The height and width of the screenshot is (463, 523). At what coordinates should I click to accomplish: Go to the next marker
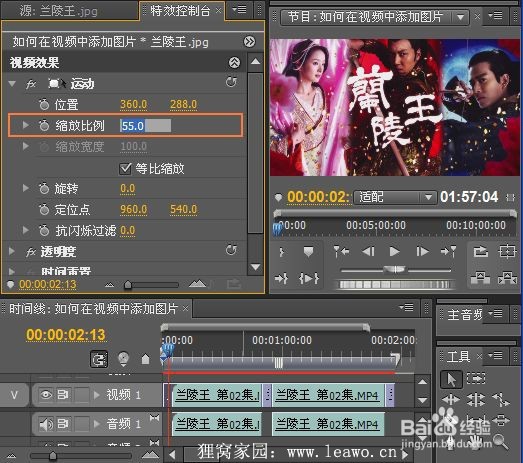pyautogui.click(x=448, y=252)
